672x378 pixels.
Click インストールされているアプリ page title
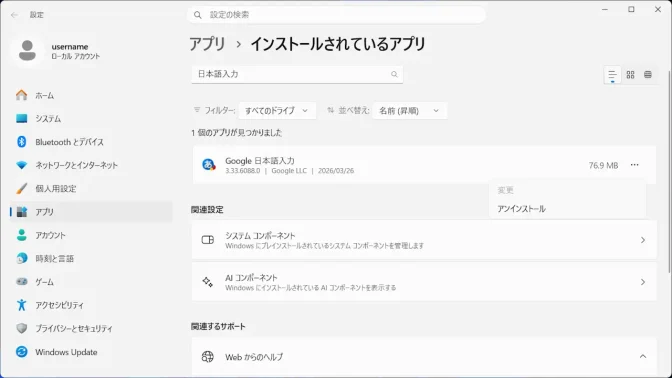click(x=338, y=44)
